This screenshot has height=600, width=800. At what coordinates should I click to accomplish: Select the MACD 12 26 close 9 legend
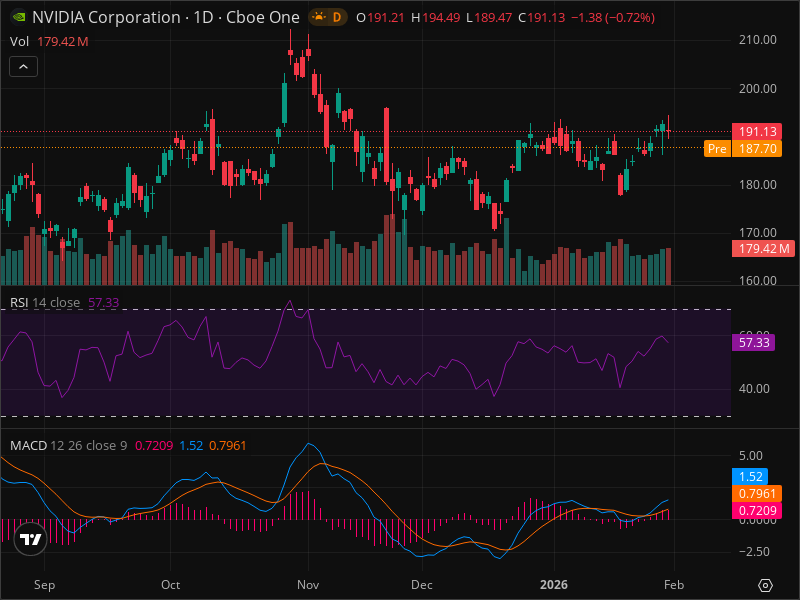click(x=128, y=445)
